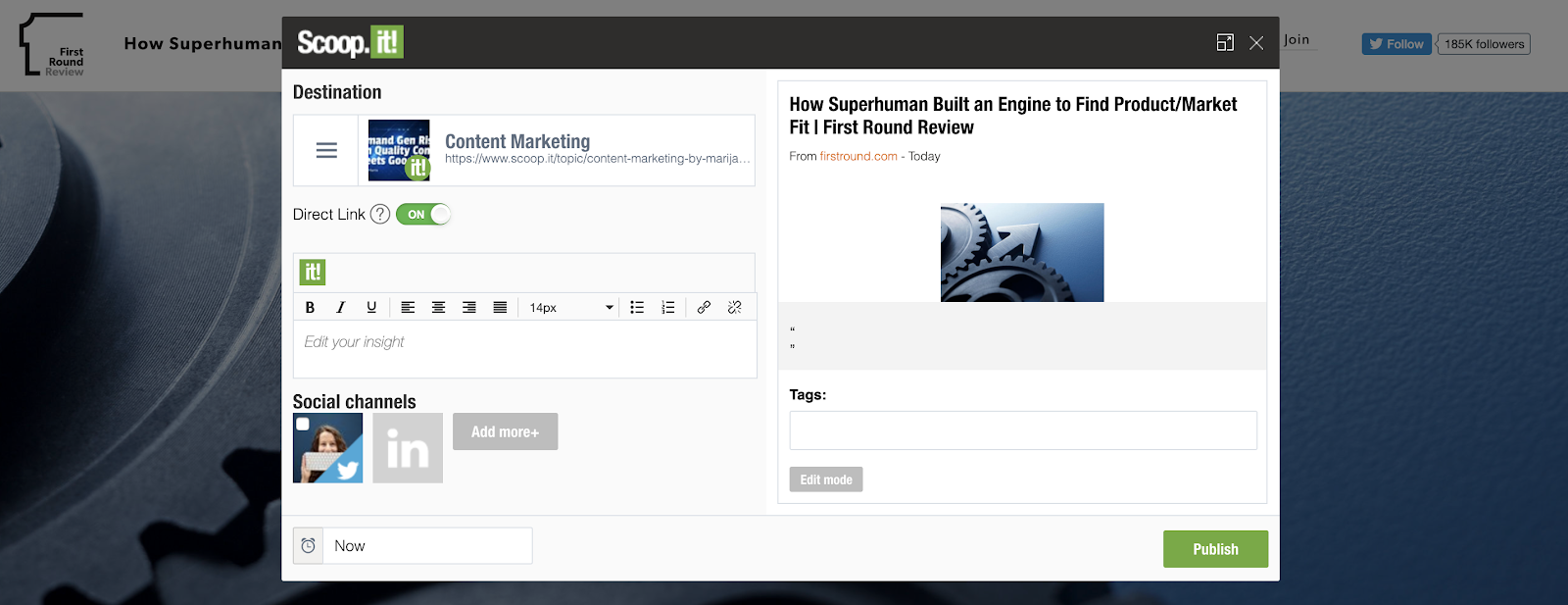Click the Edit mode button
1568x605 pixels.
[x=826, y=479]
